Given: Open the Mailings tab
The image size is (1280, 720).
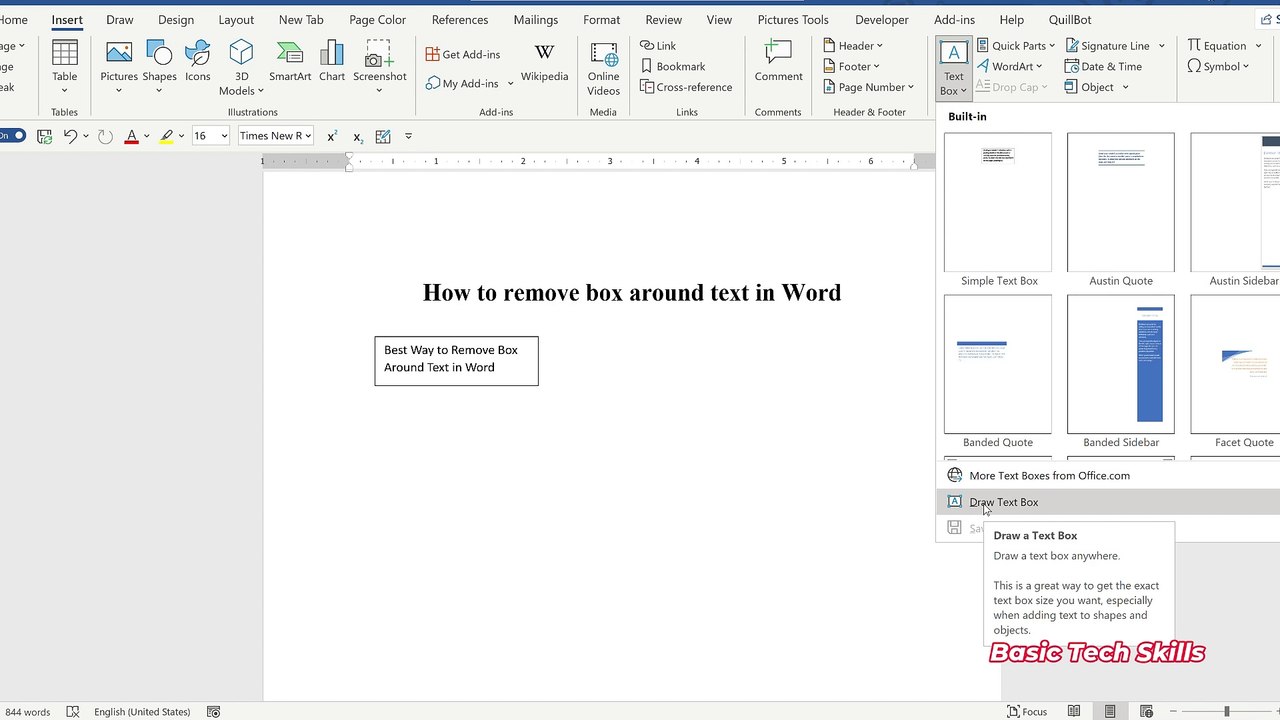Looking at the screenshot, I should point(536,20).
